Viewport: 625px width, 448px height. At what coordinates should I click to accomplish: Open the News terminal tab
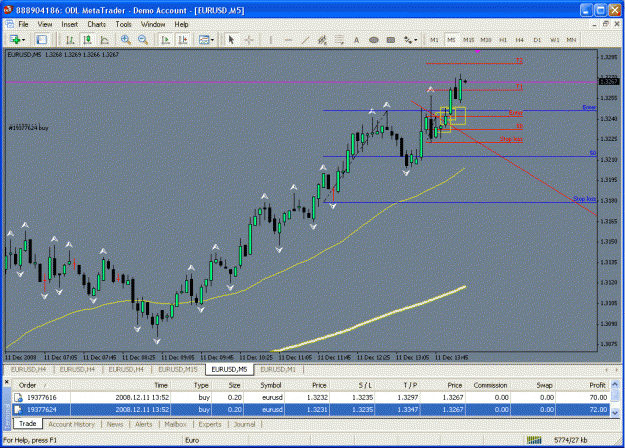tap(115, 424)
